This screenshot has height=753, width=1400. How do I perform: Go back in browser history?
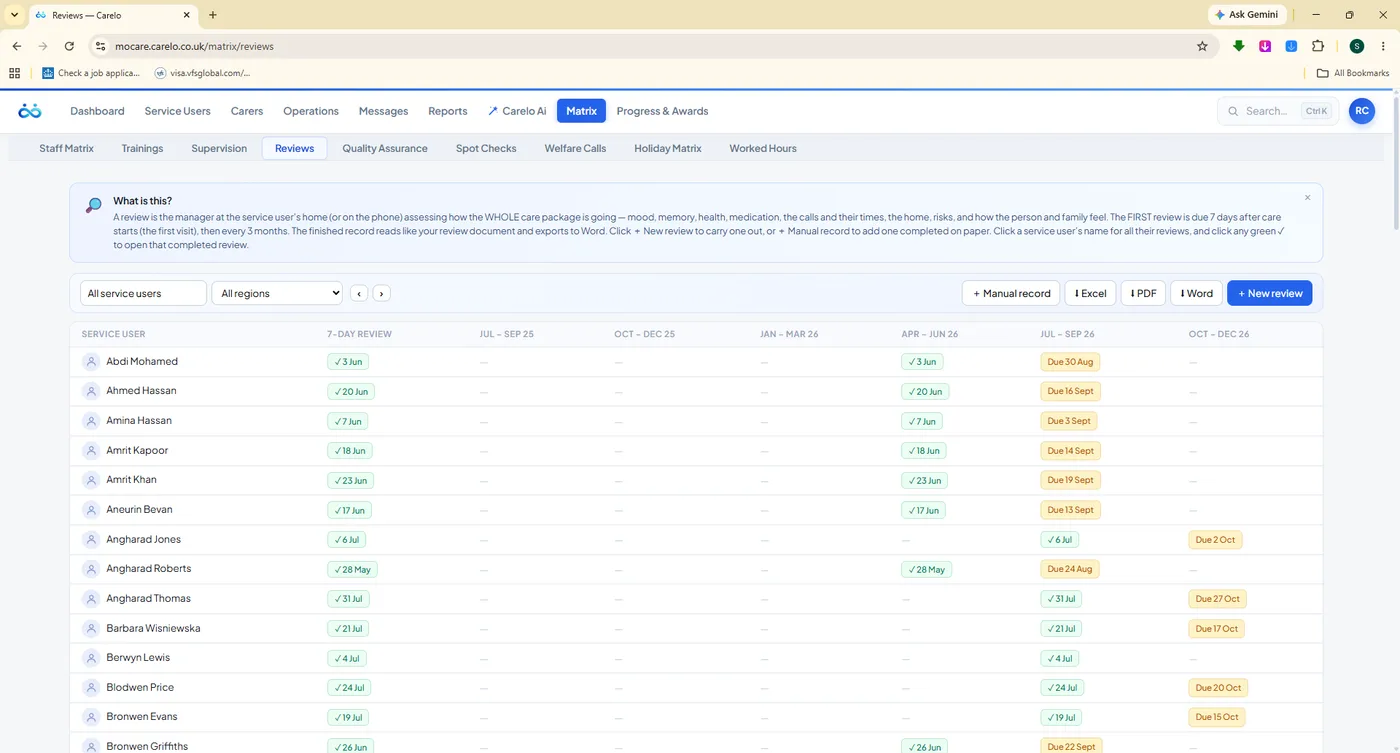click(17, 46)
